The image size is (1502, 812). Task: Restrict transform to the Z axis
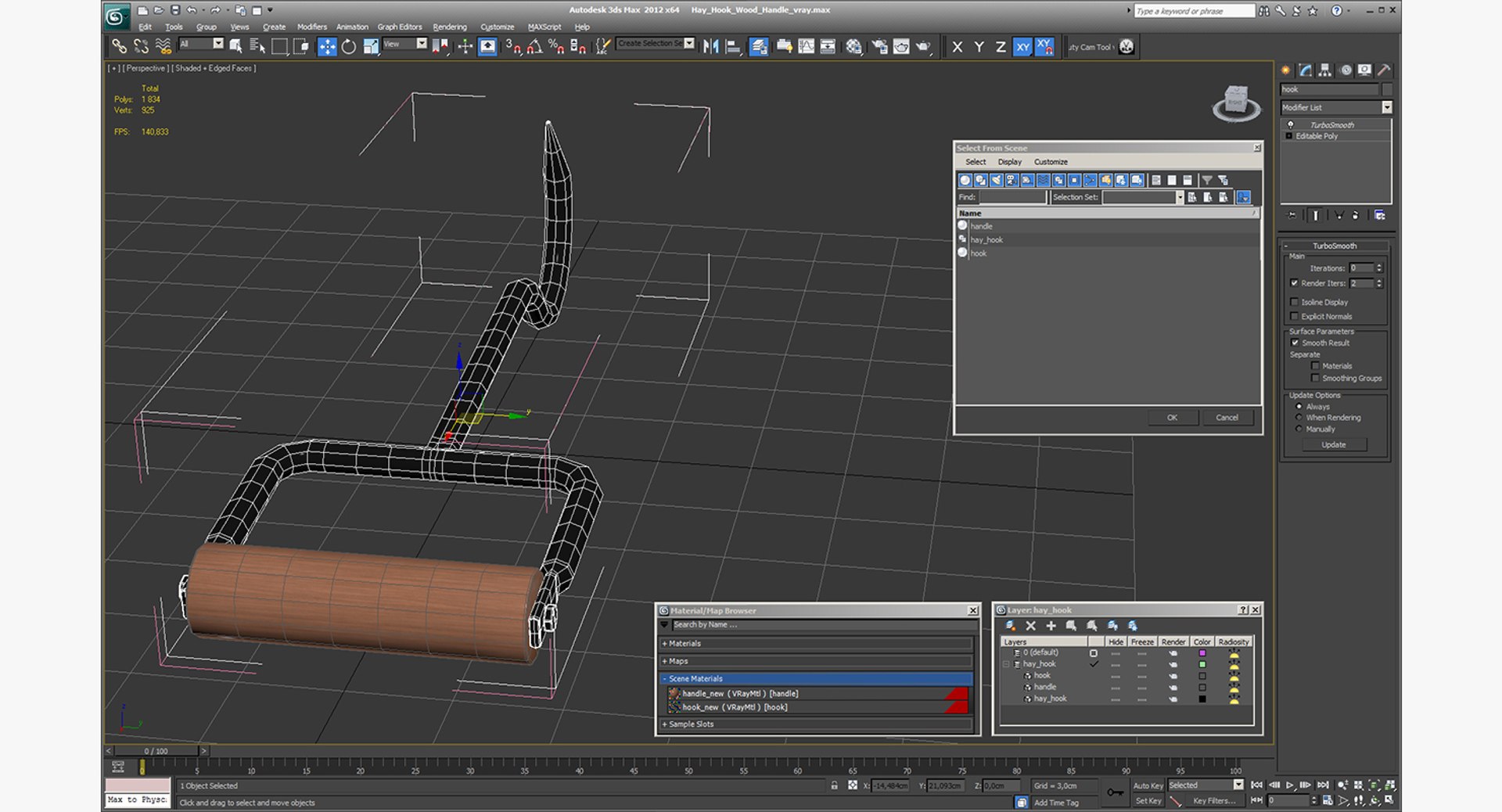[1000, 47]
